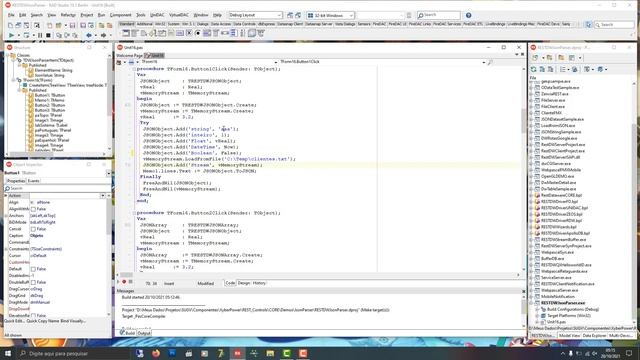
Task: Switch to the History tab below editor
Action: pyautogui.click(x=259, y=283)
